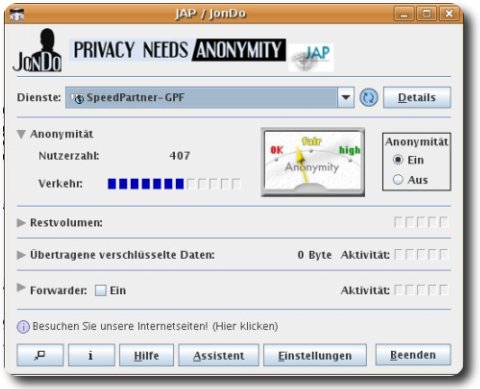Image resolution: width=480 pixels, height=389 pixels.
Task: Open Einstellungen settings
Action: coord(315,355)
